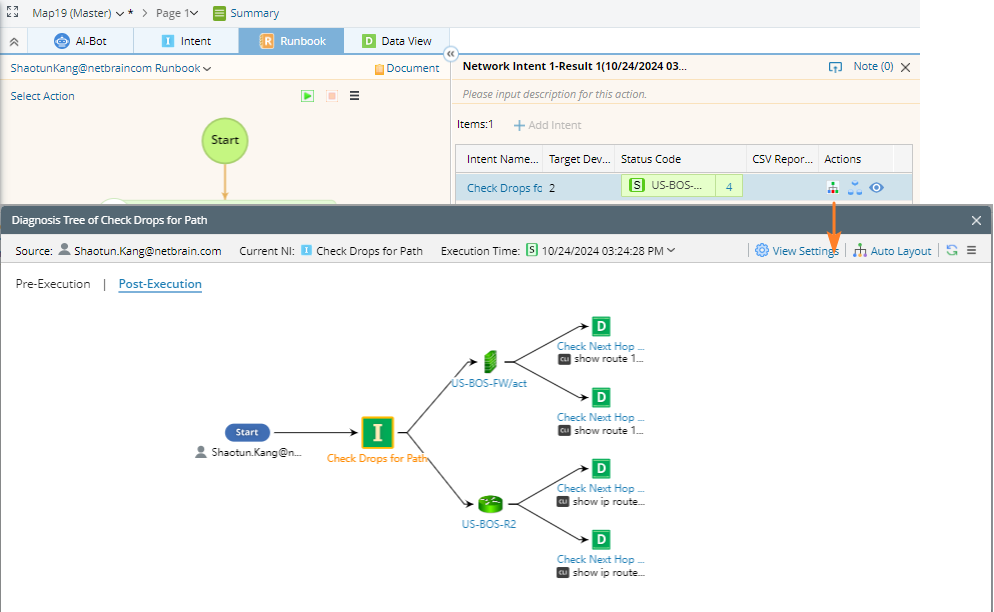The width and height of the screenshot is (994, 612).
Task: Click the pop-out icon beside Note
Action: 836,67
